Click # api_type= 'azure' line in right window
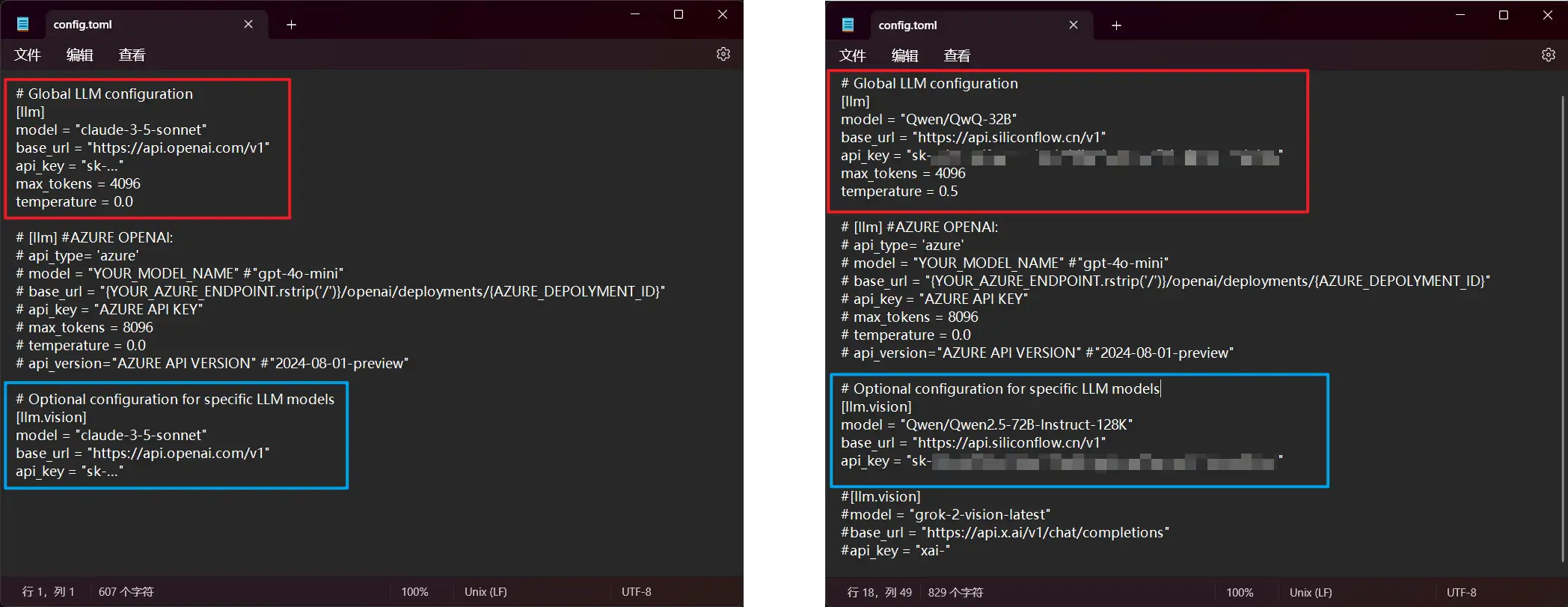 click(902, 245)
